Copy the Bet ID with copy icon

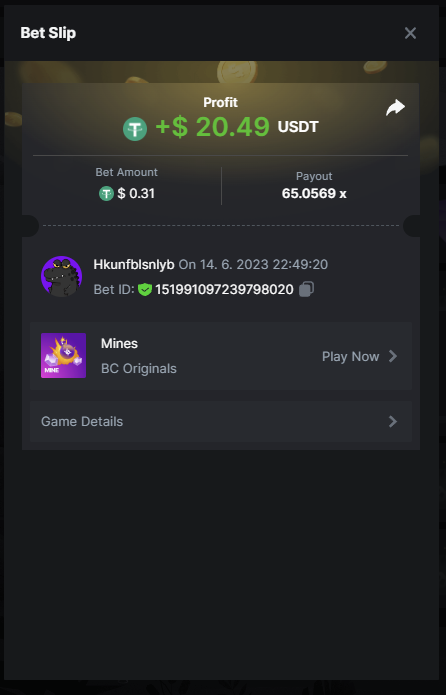306,289
